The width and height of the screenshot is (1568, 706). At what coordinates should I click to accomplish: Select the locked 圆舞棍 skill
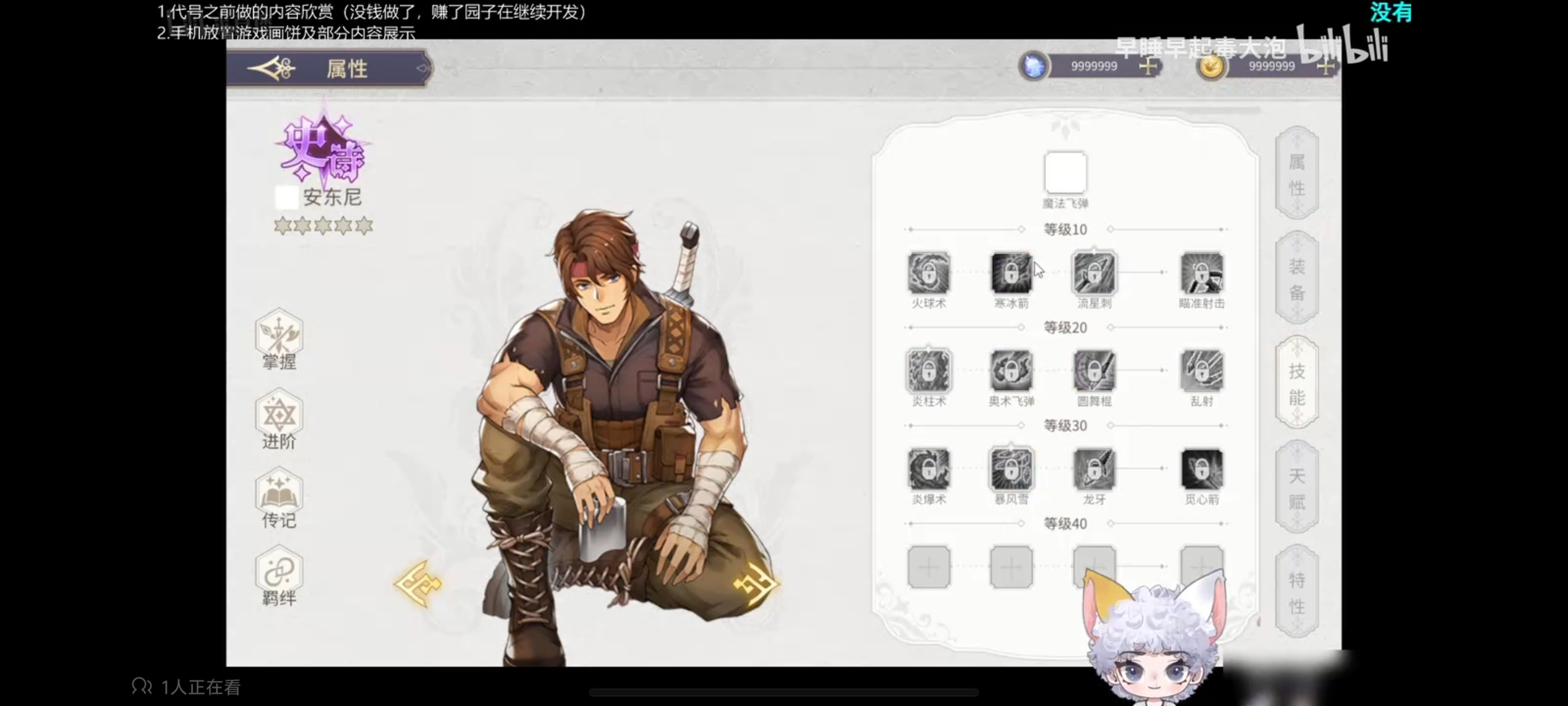click(x=1094, y=370)
